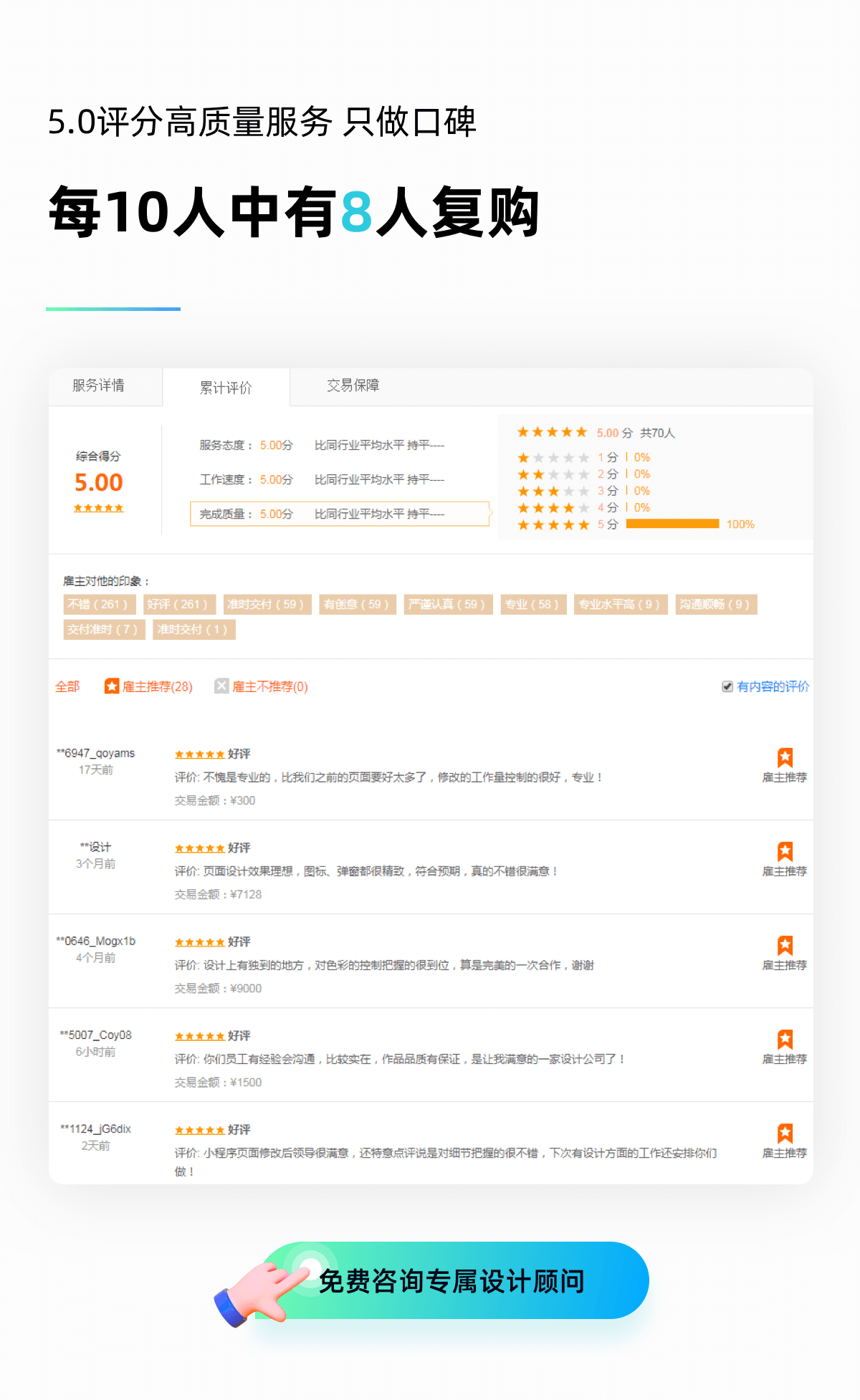Viewport: 860px width, 1400px height.
Task: Toggle the 有内容的评价 checkbox
Action: (727, 686)
